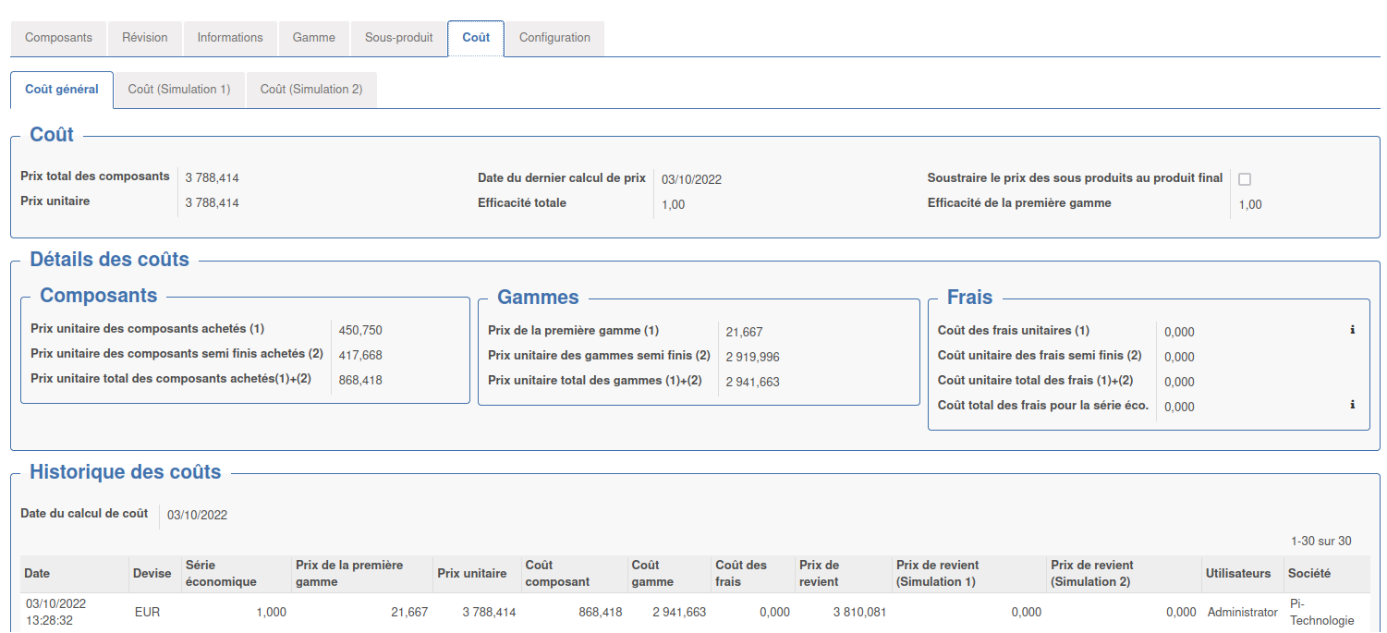
Task: Sort history by the Date column header
Action: [37, 573]
